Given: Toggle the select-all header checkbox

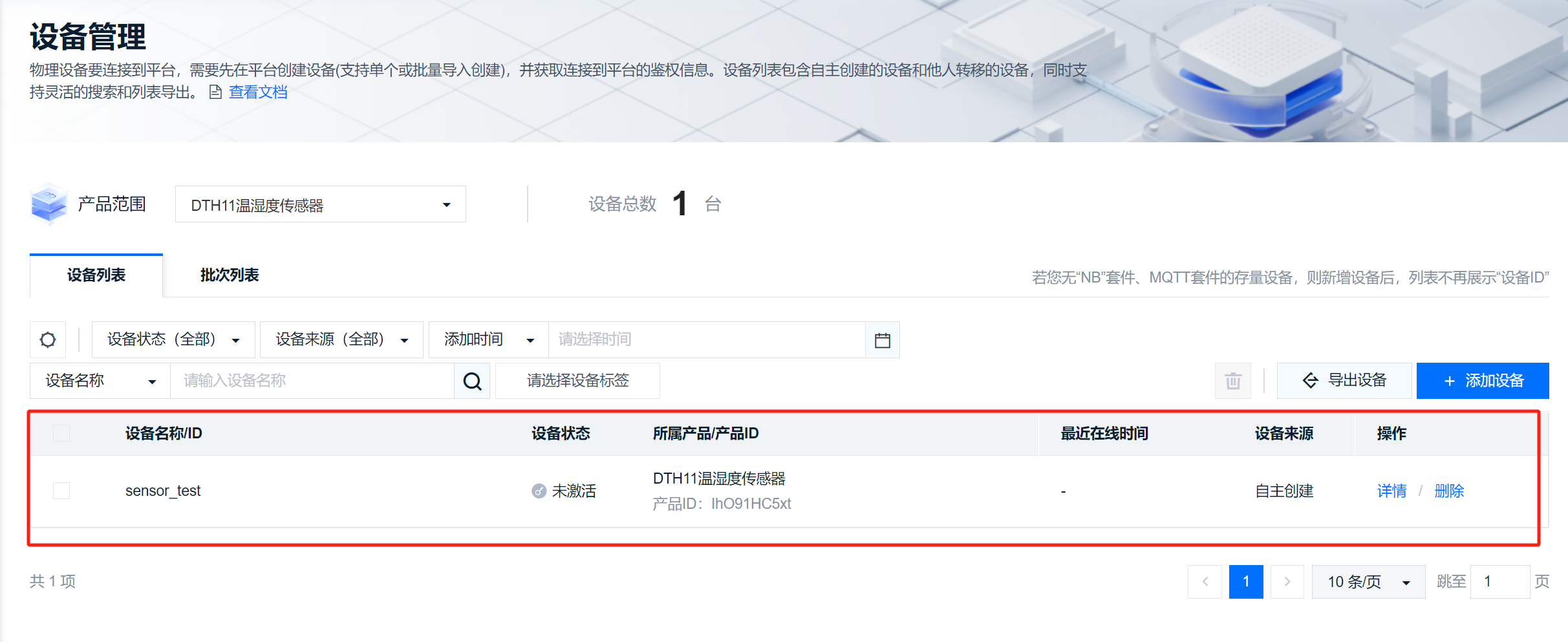Looking at the screenshot, I should (61, 433).
